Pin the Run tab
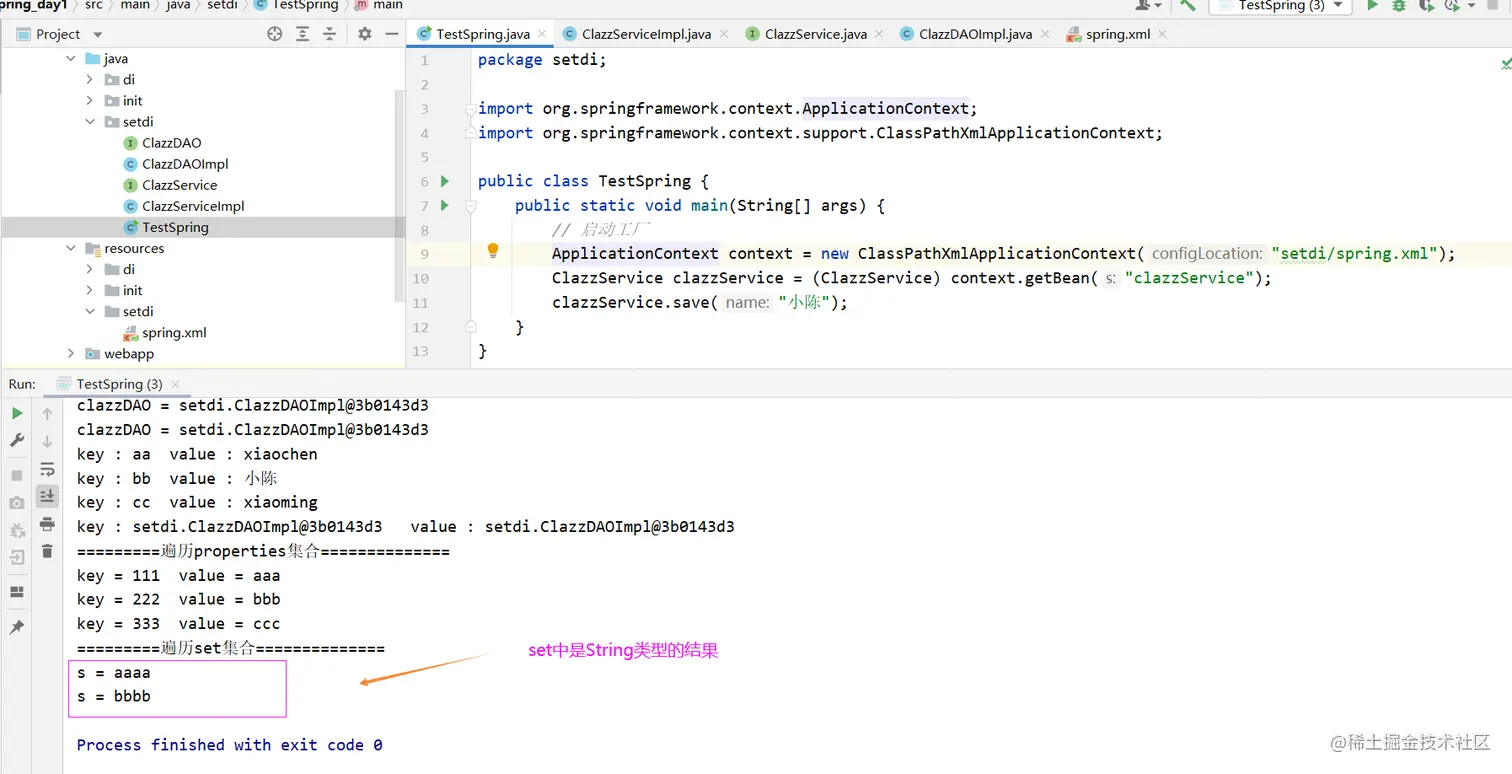The width and height of the screenshot is (1512, 774). [x=17, y=627]
